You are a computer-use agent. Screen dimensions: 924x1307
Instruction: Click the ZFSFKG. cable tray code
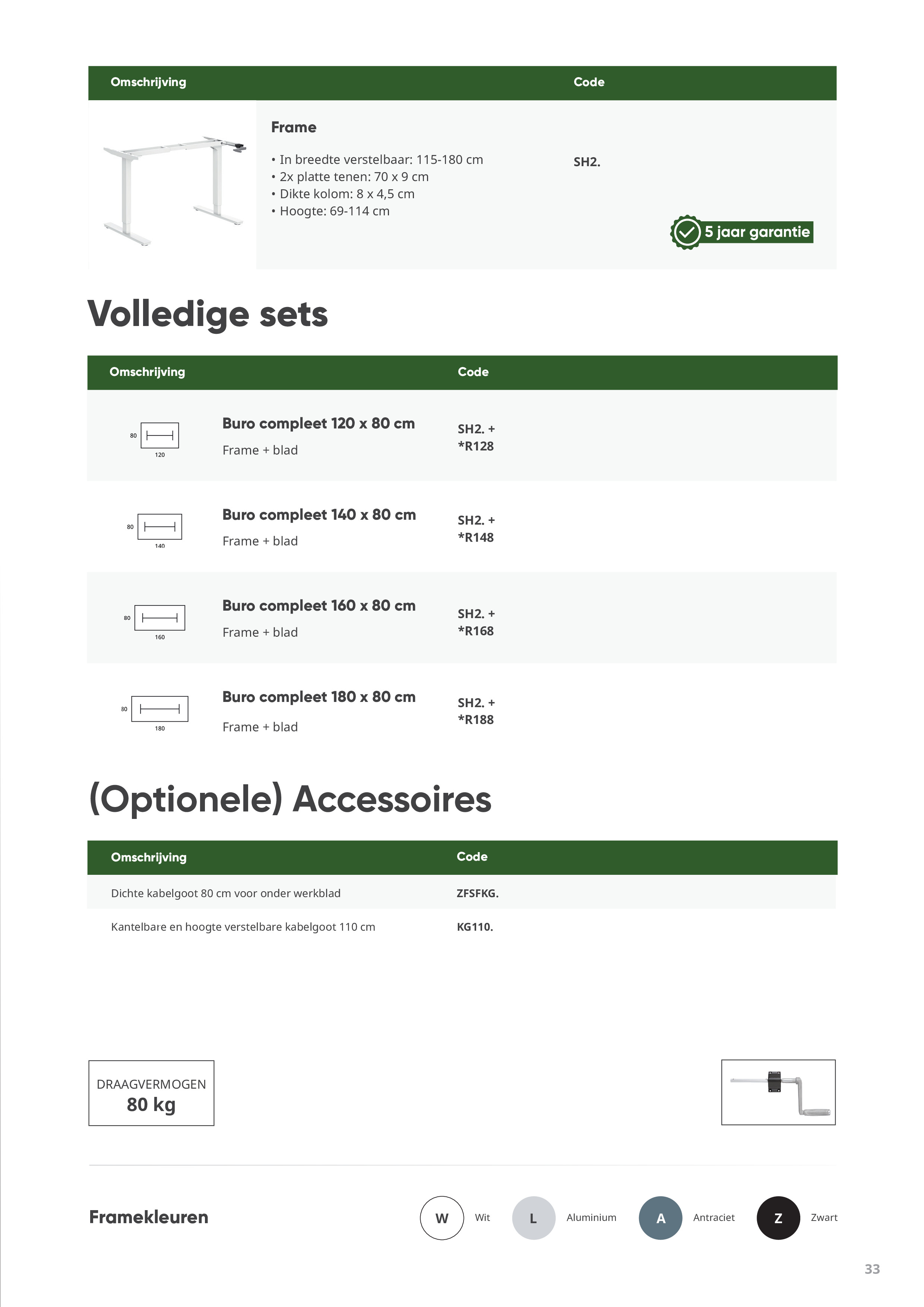tap(477, 893)
